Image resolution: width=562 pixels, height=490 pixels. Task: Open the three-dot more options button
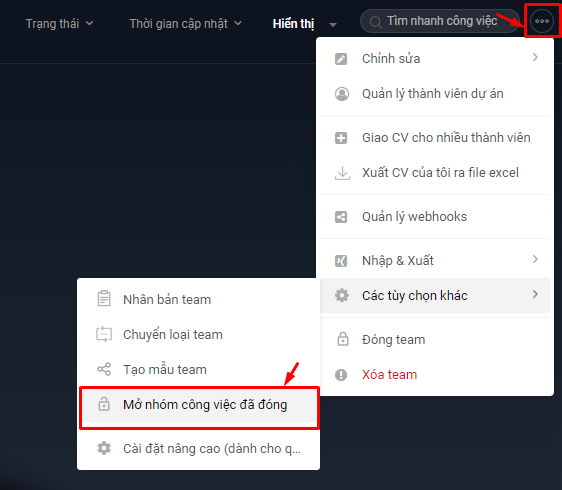coord(542,21)
